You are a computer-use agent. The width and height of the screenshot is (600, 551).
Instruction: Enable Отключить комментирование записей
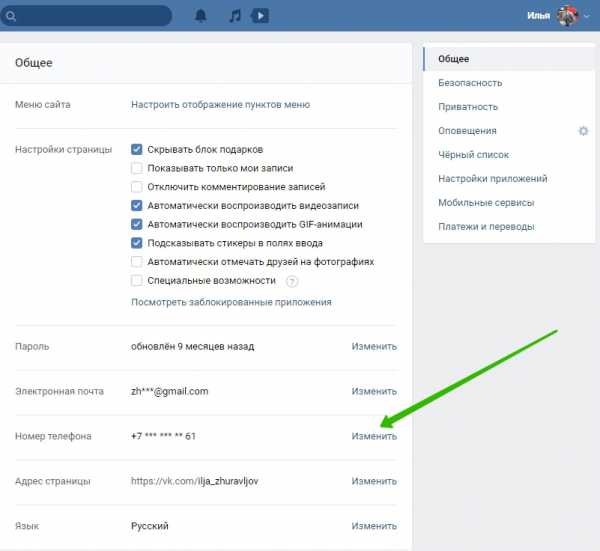pyautogui.click(x=137, y=187)
